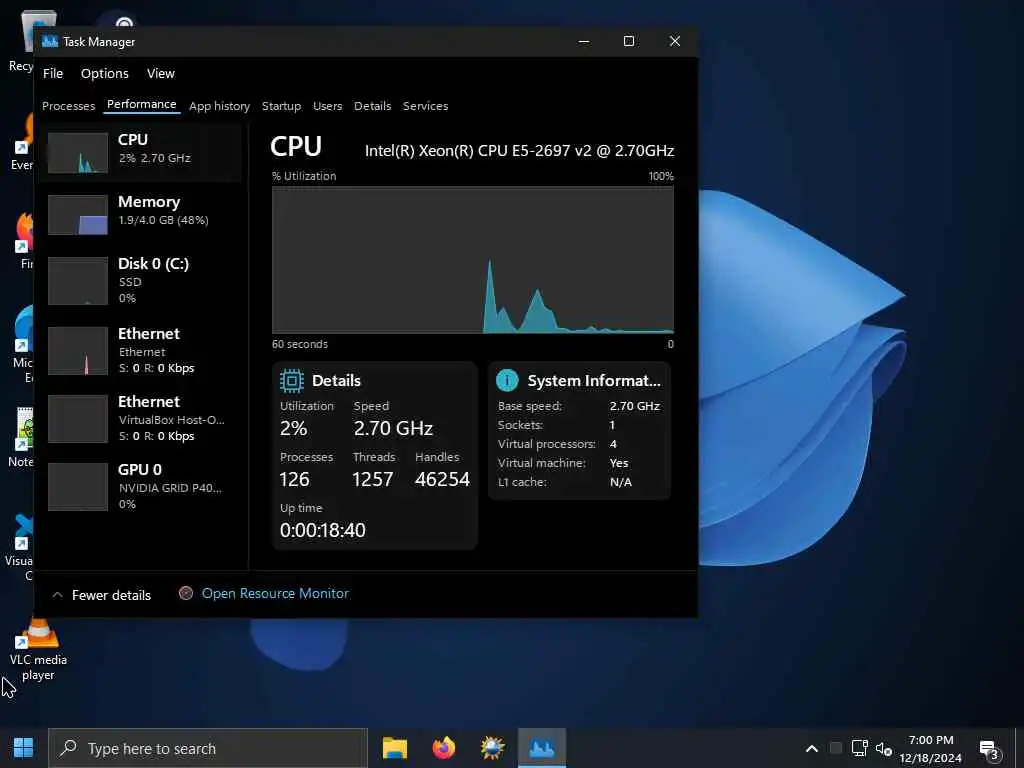Click the Speed value 2.70 GHz
The height and width of the screenshot is (768, 1024).
coord(393,428)
